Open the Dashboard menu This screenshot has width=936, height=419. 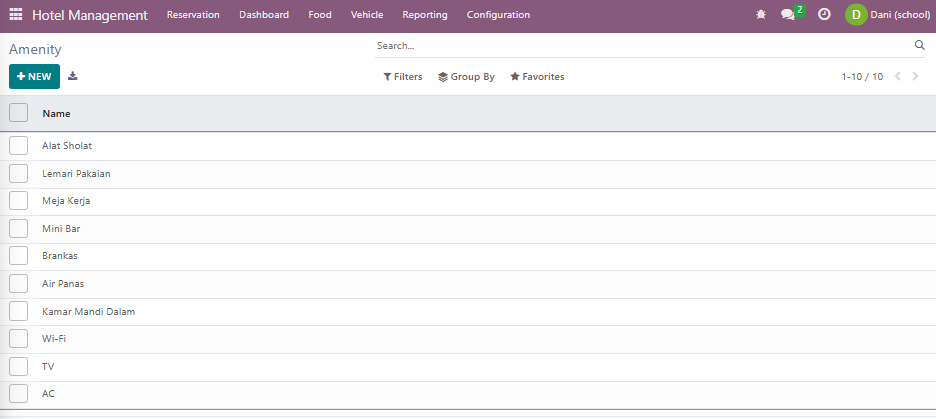click(x=264, y=14)
